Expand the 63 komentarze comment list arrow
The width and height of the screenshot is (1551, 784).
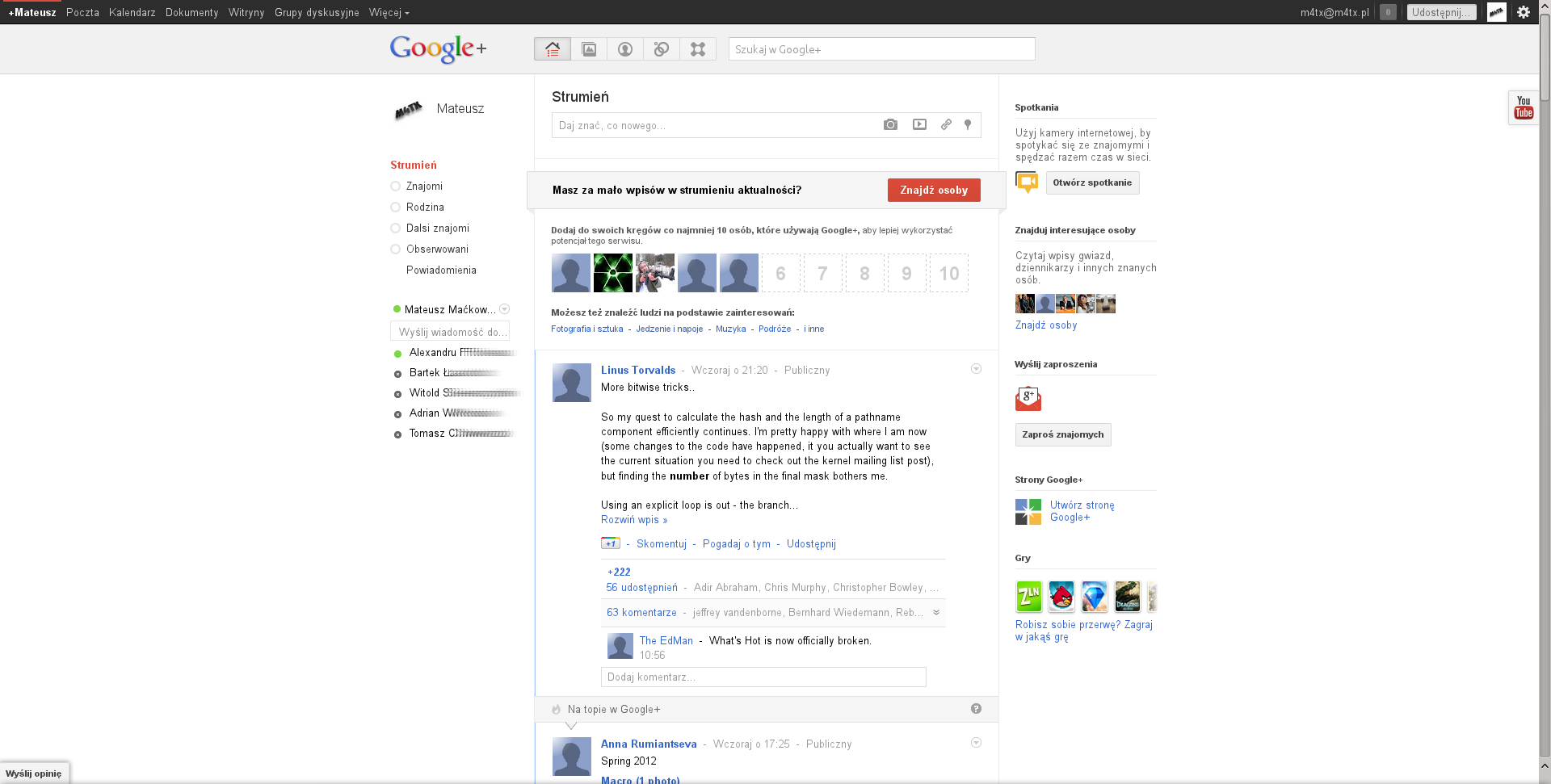point(936,612)
